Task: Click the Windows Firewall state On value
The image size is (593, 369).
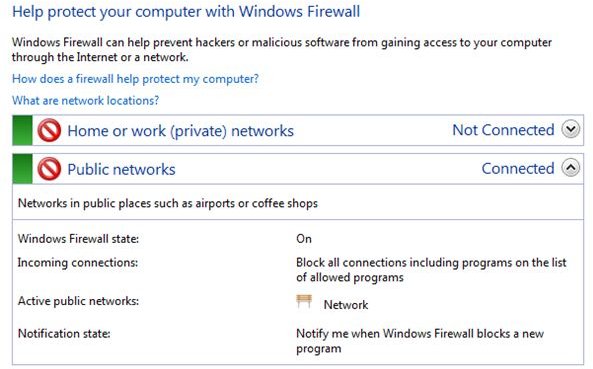Action: pyautogui.click(x=304, y=239)
